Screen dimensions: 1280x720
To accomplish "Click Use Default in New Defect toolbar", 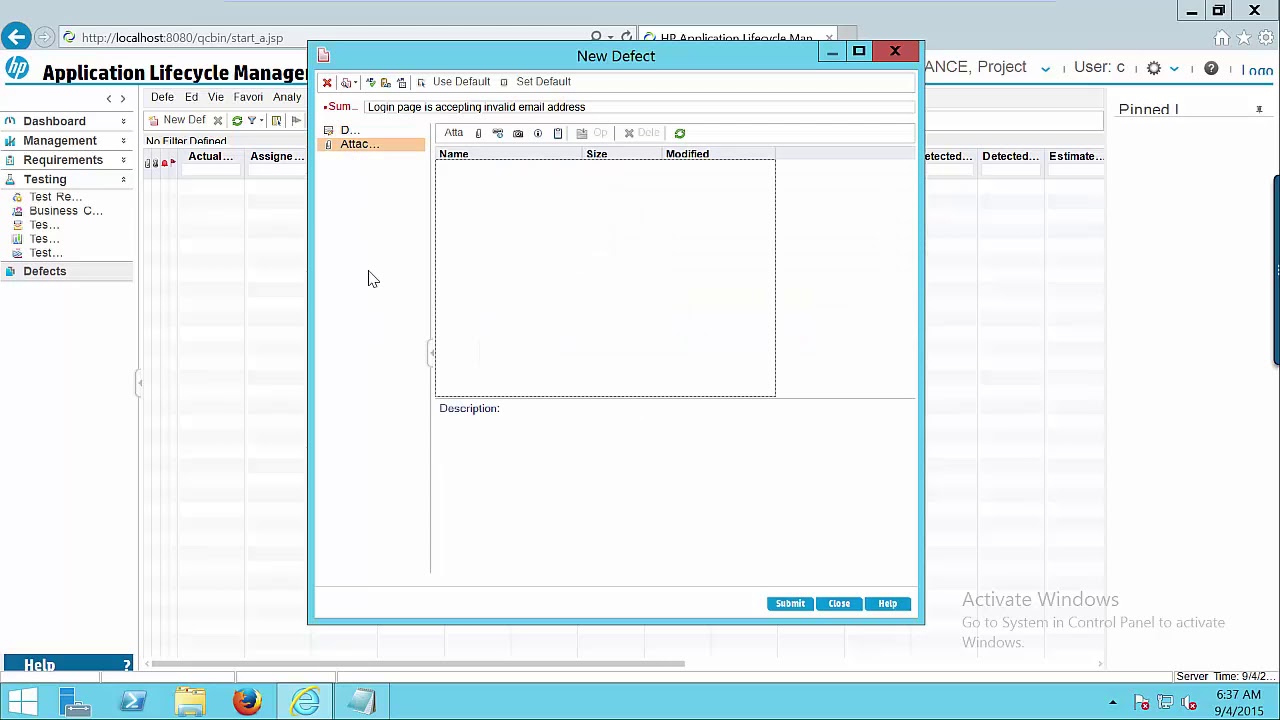I will [454, 82].
